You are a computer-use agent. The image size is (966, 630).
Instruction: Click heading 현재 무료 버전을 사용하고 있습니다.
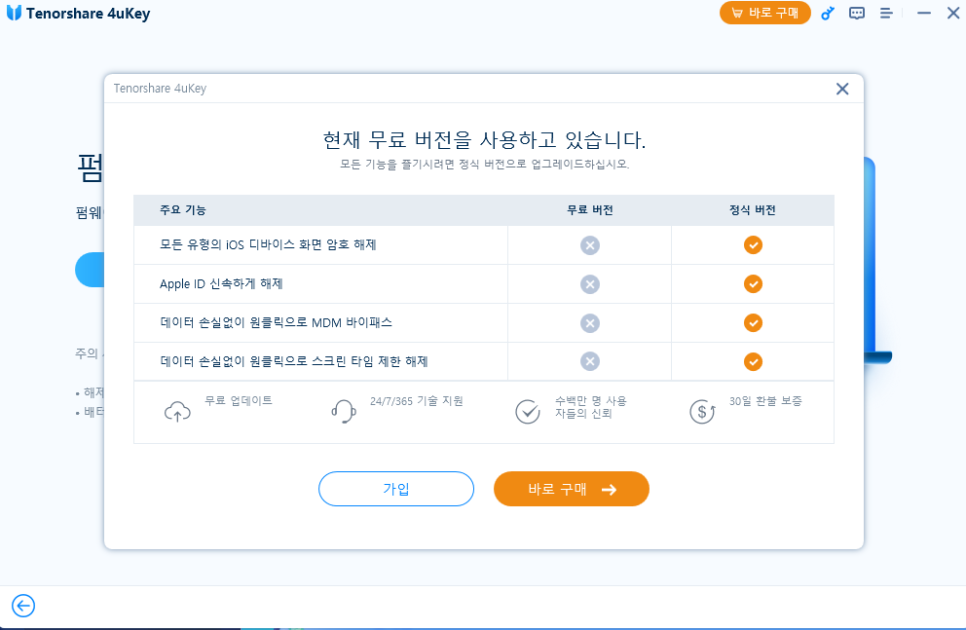coord(484,140)
